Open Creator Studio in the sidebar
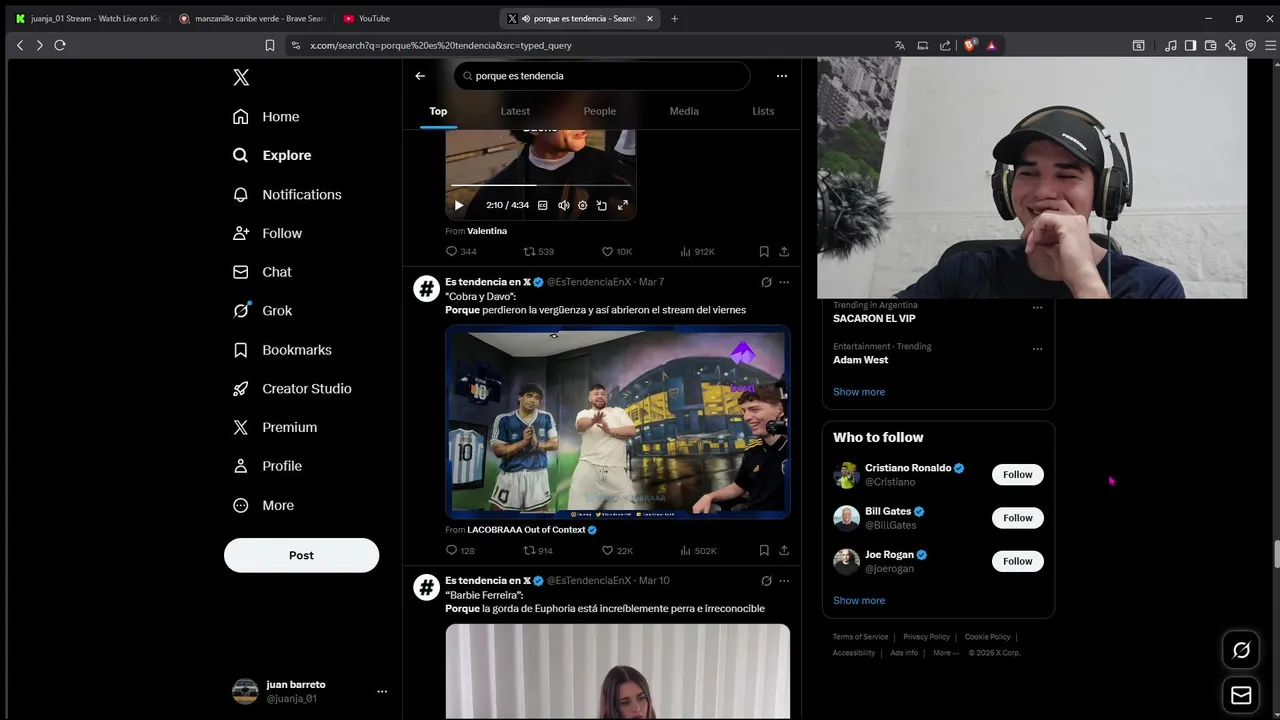Screen dimensions: 1280x720 click(x=292, y=389)
